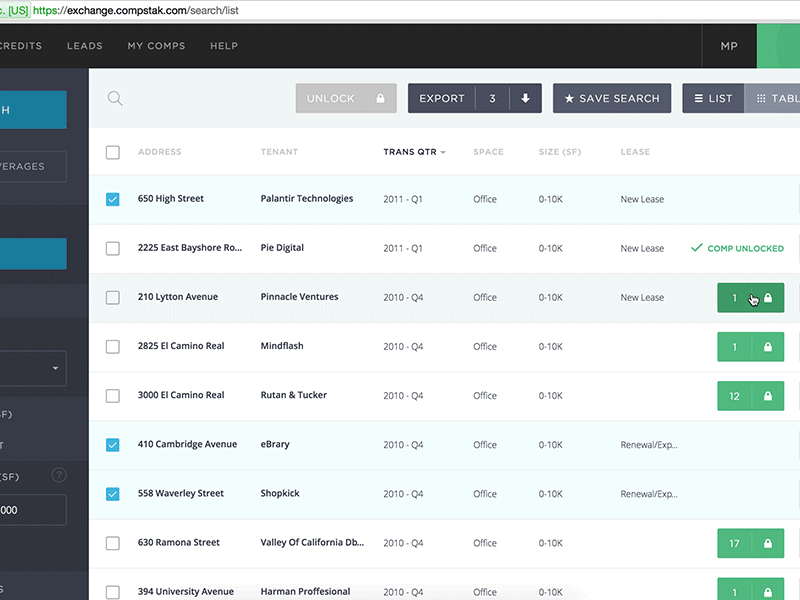Click the green checkmark beside COMP UNLOCKED

695,247
